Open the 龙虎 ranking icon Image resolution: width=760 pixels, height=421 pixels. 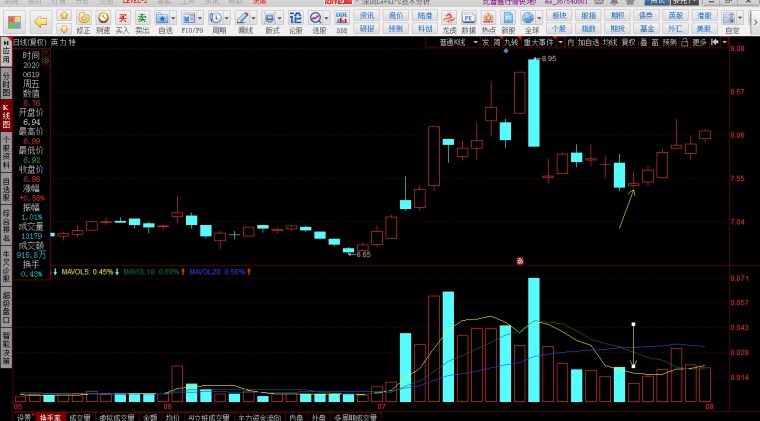[449, 20]
